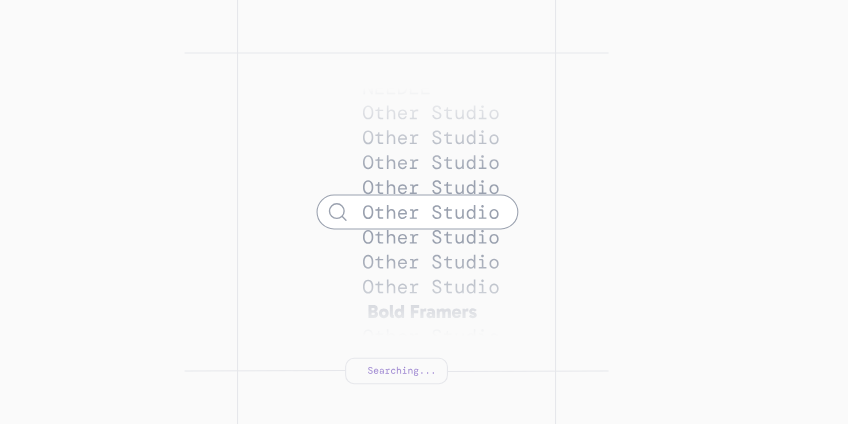Click the faded entry above the topmost Other Studio
Viewport: 848px width, 424px height.
pos(397,93)
